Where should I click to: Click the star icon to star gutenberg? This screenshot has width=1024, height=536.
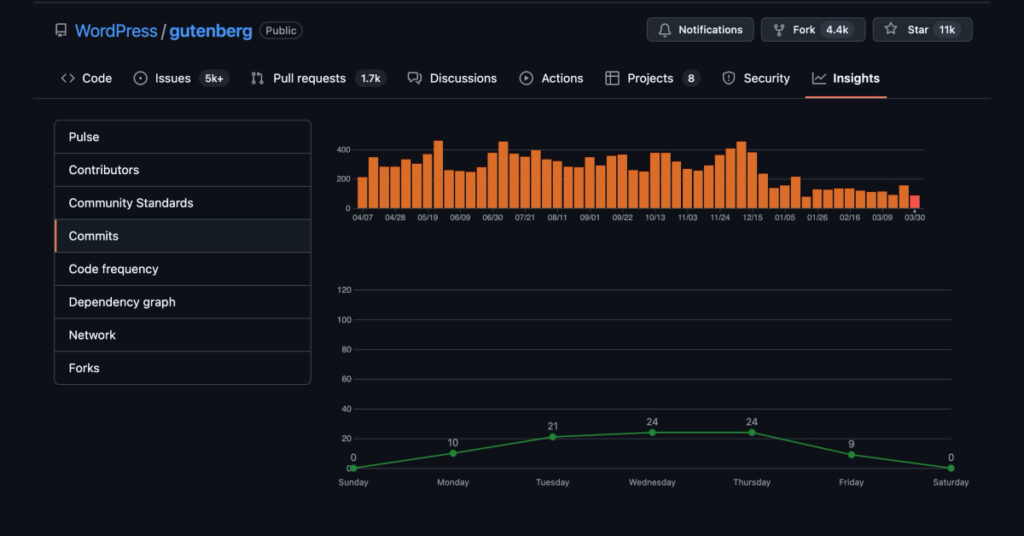[x=891, y=30]
